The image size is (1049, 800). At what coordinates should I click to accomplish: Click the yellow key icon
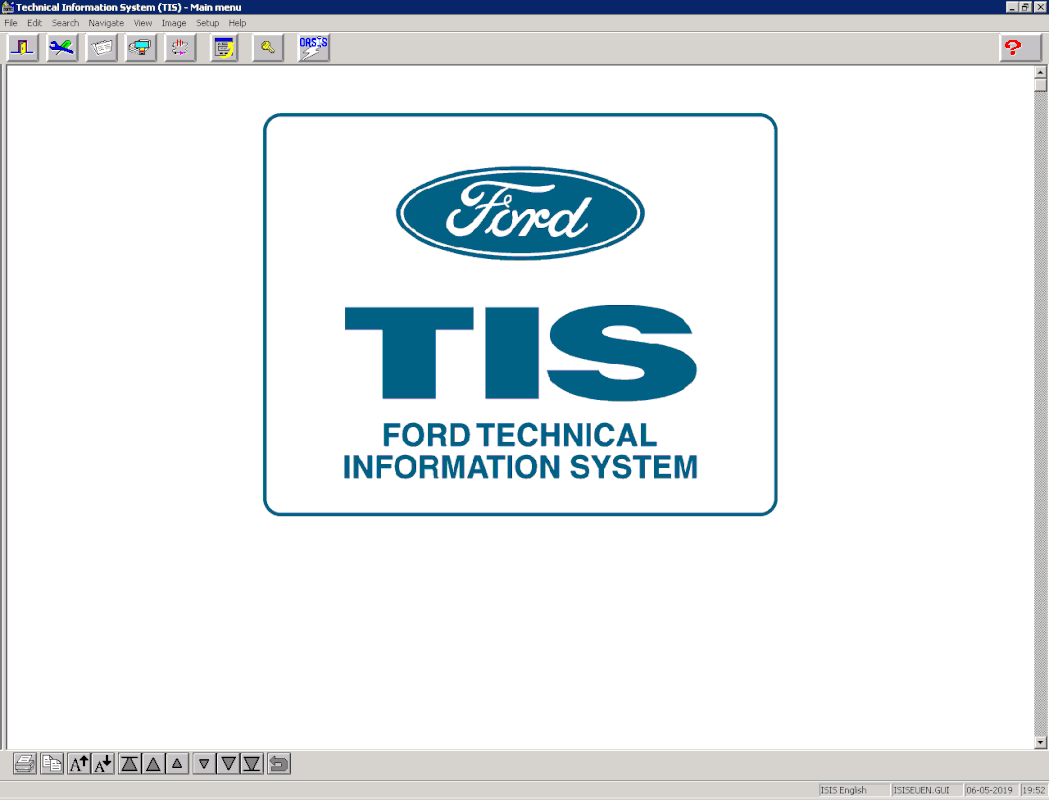click(x=268, y=48)
